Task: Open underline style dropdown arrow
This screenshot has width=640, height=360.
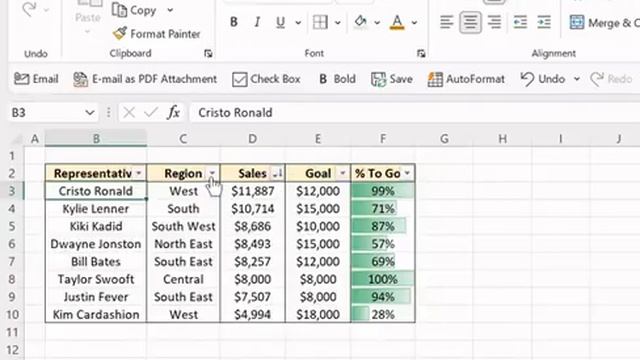Action: [x=298, y=22]
